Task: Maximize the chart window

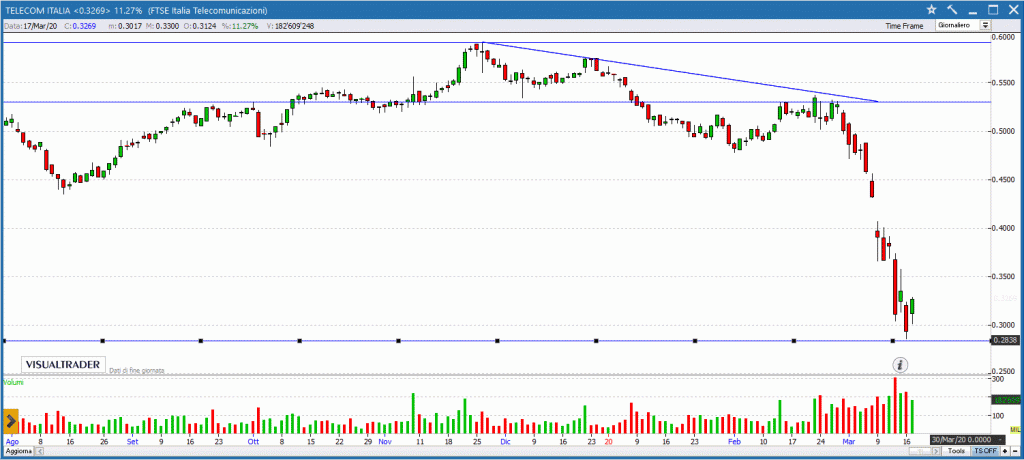Action: tap(993, 10)
